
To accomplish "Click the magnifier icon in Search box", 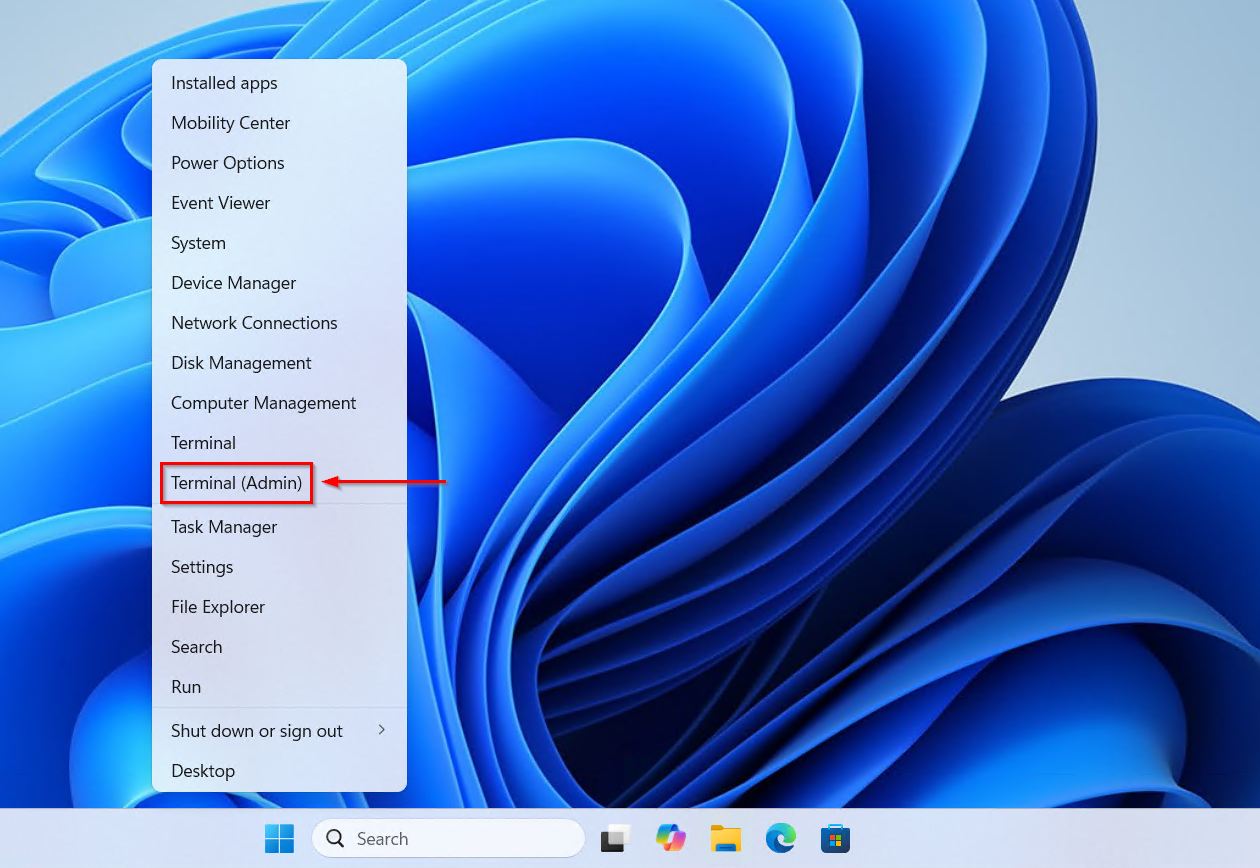I will point(336,838).
